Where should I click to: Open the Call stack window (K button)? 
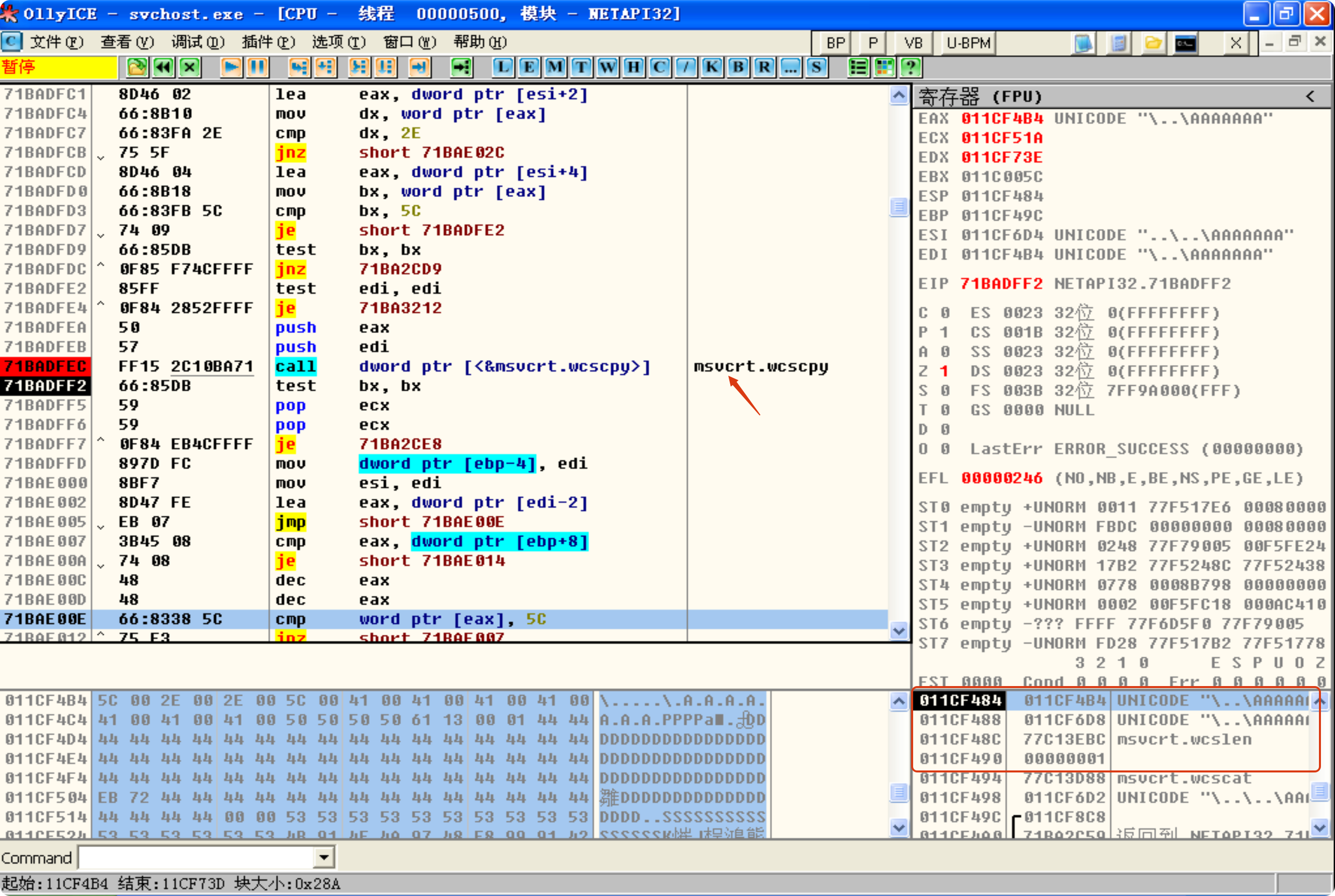[712, 67]
